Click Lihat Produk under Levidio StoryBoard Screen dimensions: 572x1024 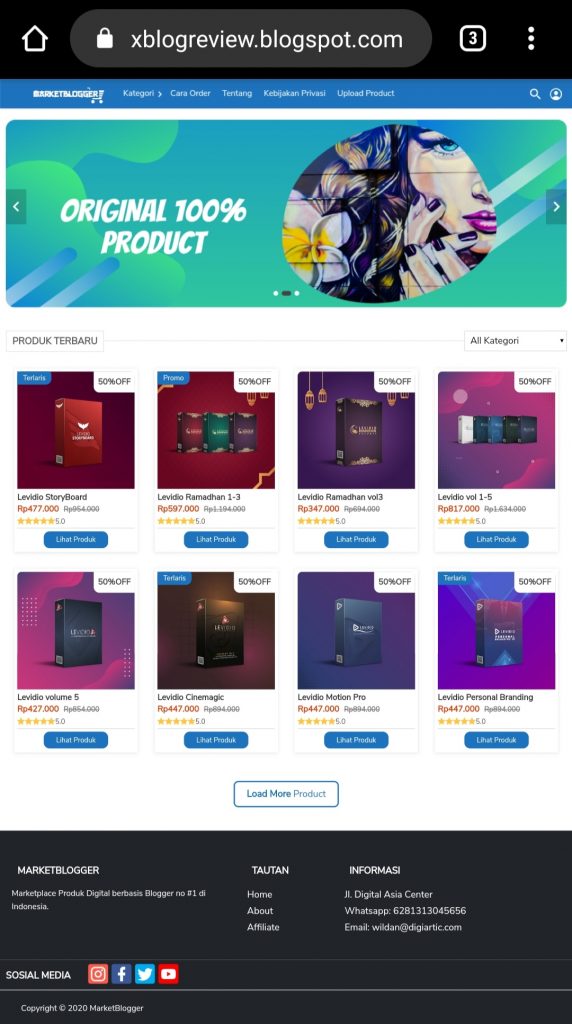tap(76, 539)
